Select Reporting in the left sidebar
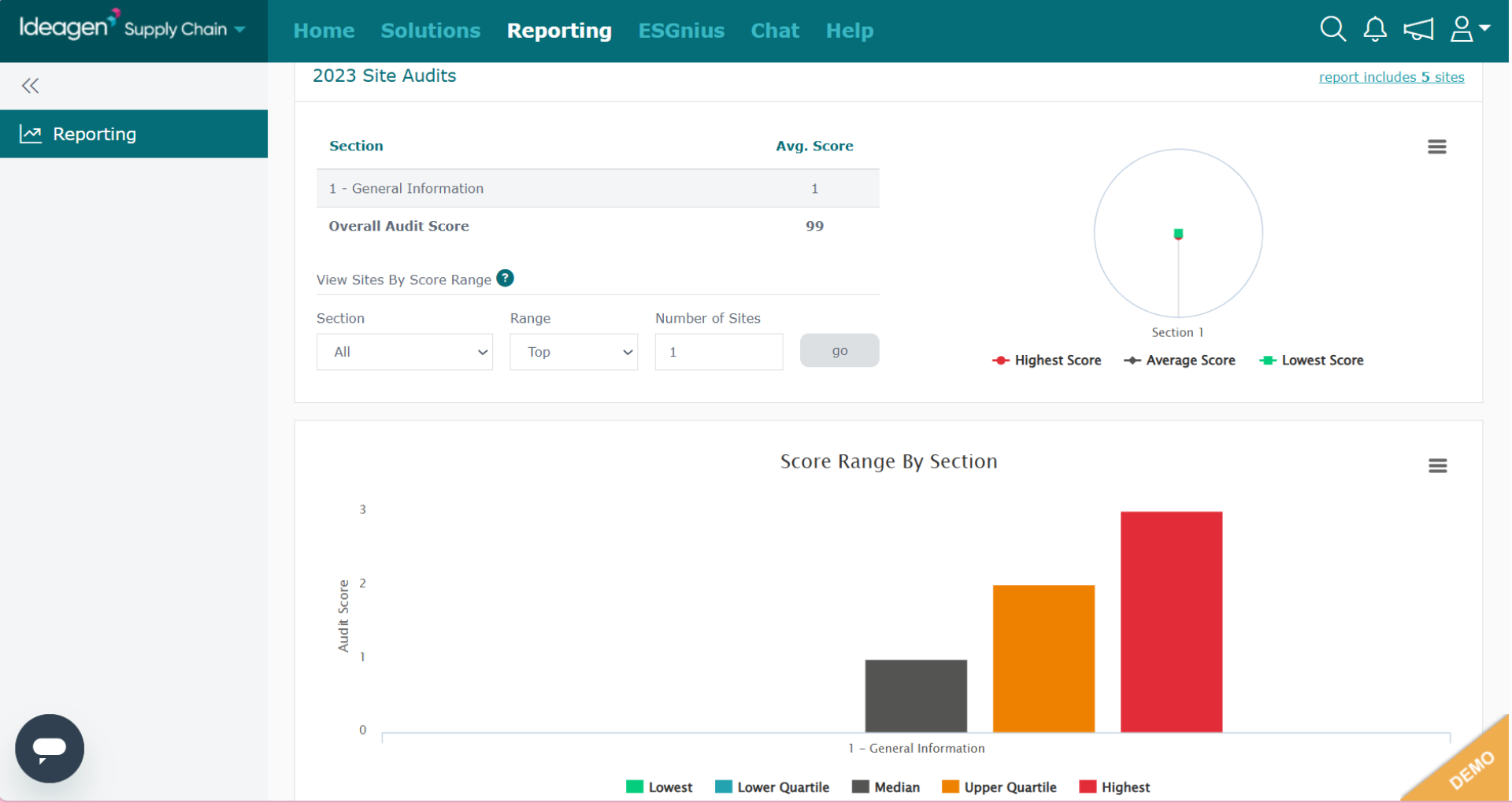The image size is (1512, 803). tap(134, 134)
